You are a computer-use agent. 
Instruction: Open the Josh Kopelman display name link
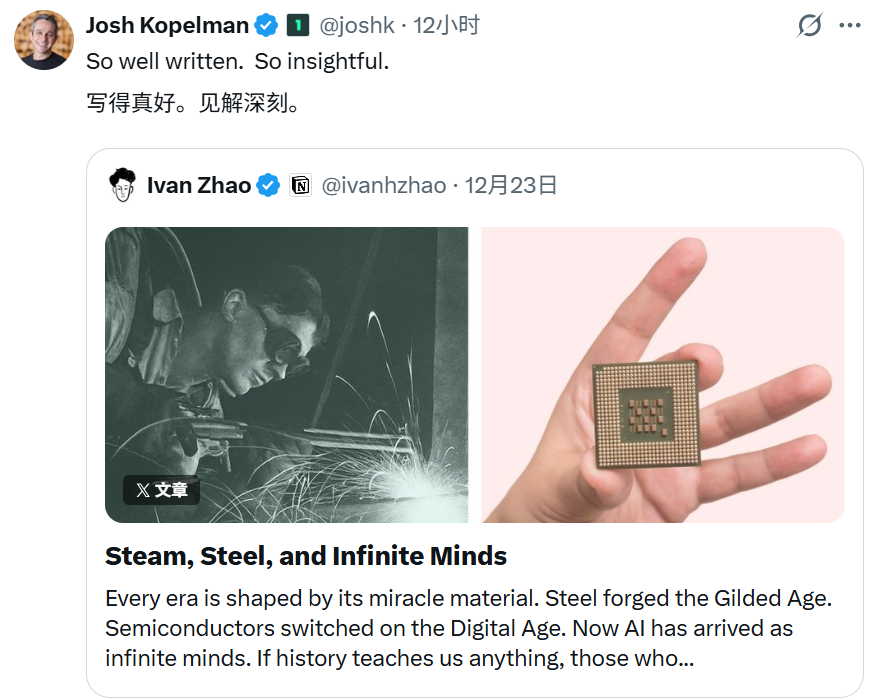tap(166, 25)
